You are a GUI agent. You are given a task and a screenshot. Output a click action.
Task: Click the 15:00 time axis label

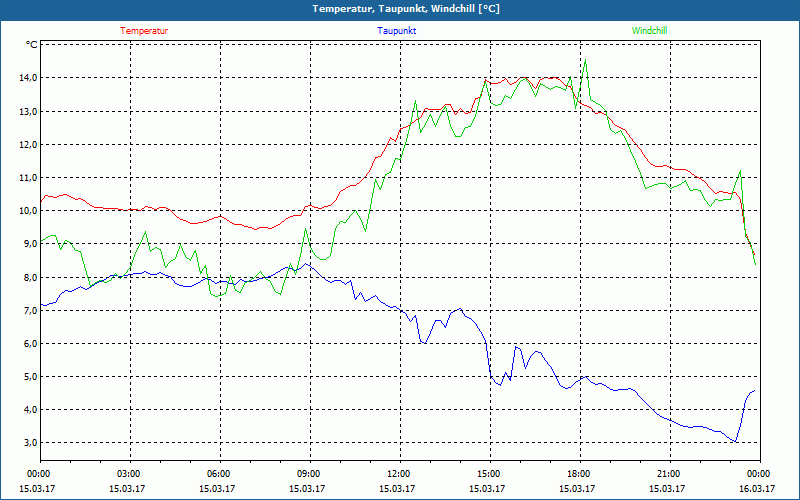coord(490,474)
